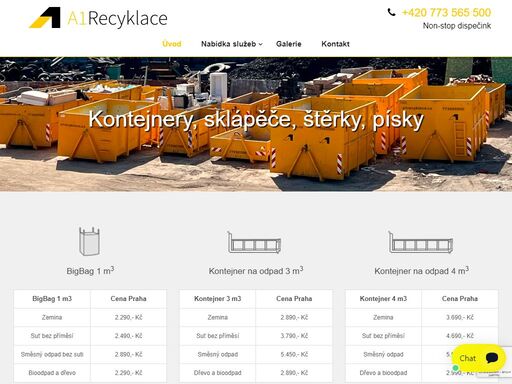The width and height of the screenshot is (512, 384).
Task: Expand the Nabídka služeb dropdown arrow
Action: [x=261, y=44]
